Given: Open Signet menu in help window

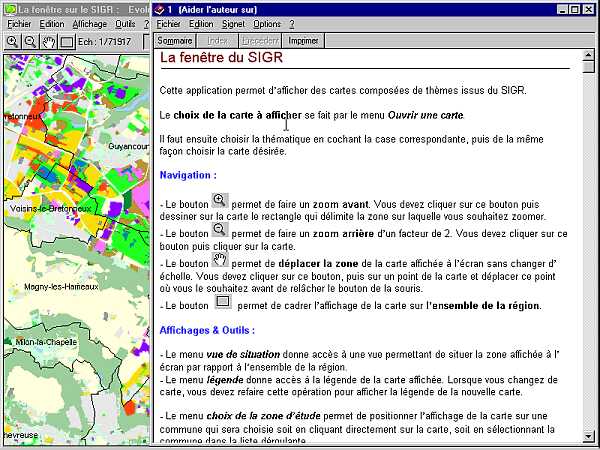Looking at the screenshot, I should tap(233, 24).
